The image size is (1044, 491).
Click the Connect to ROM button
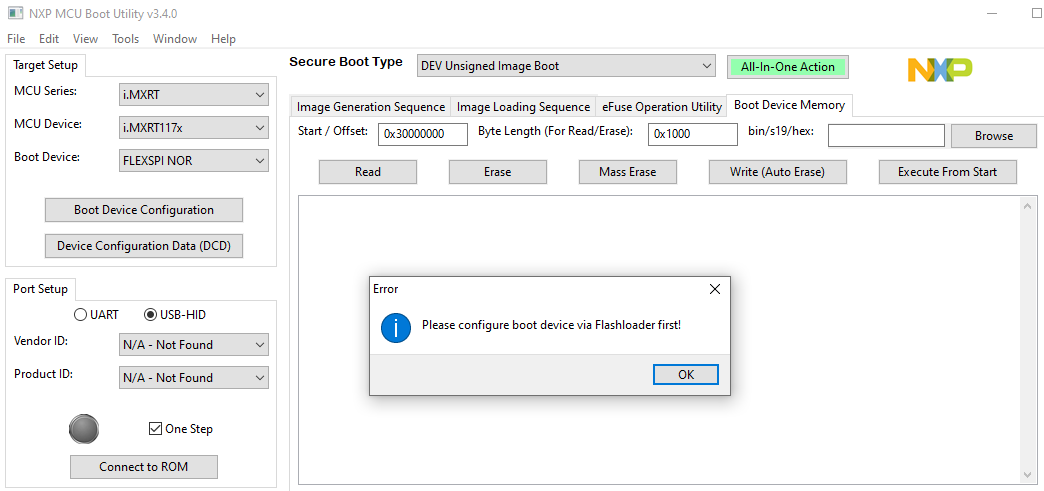coord(143,467)
